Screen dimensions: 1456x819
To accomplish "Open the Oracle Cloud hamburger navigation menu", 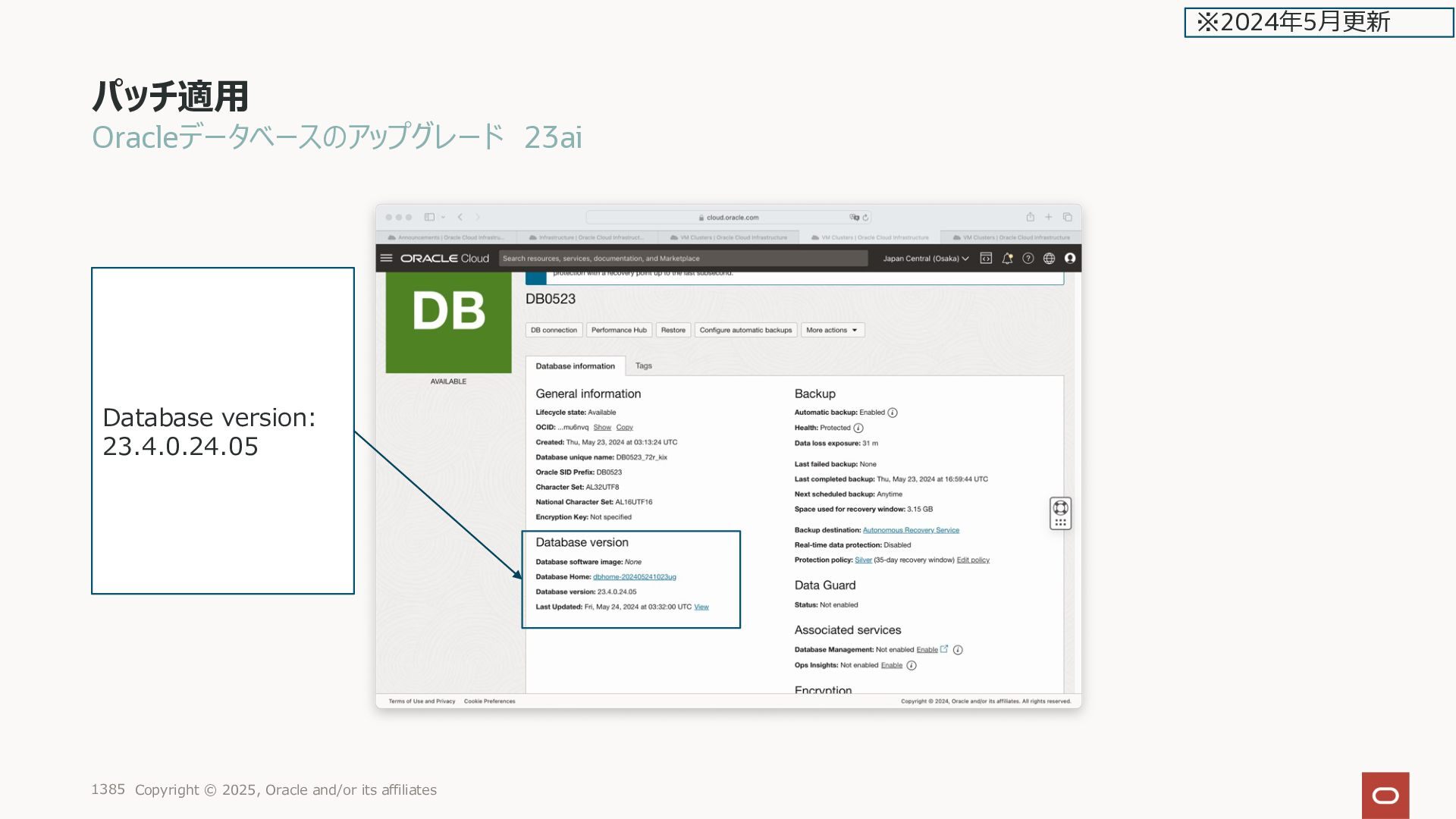I will click(386, 258).
